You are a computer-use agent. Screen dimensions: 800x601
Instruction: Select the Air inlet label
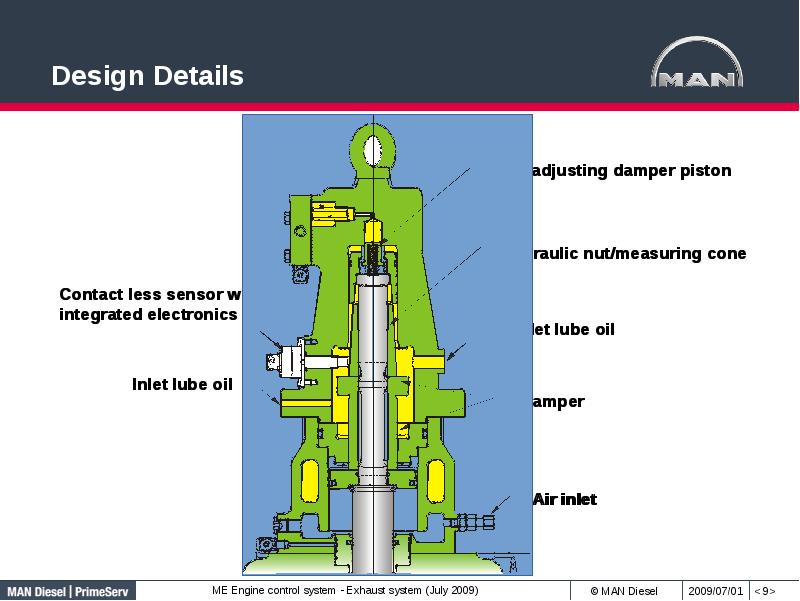coord(565,499)
